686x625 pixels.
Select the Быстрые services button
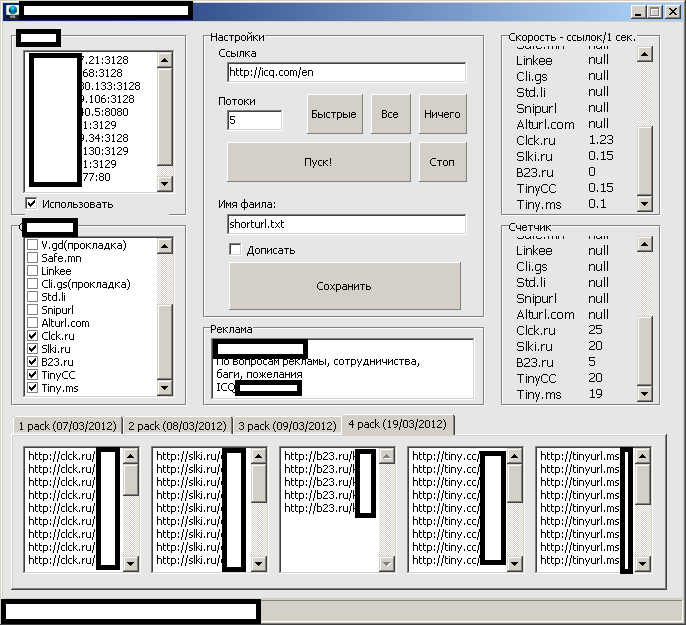tap(334, 114)
